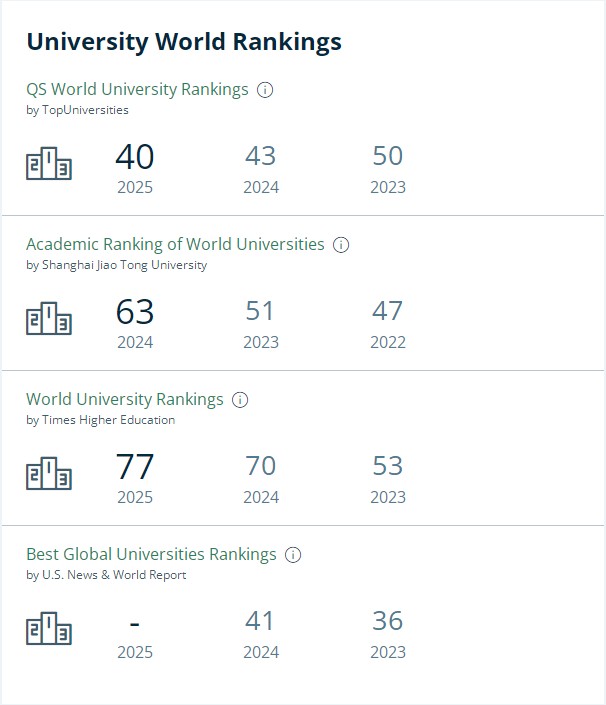The width and height of the screenshot is (606, 705).
Task: Click podium icon in Times Higher Education row
Action: [x=49, y=473]
